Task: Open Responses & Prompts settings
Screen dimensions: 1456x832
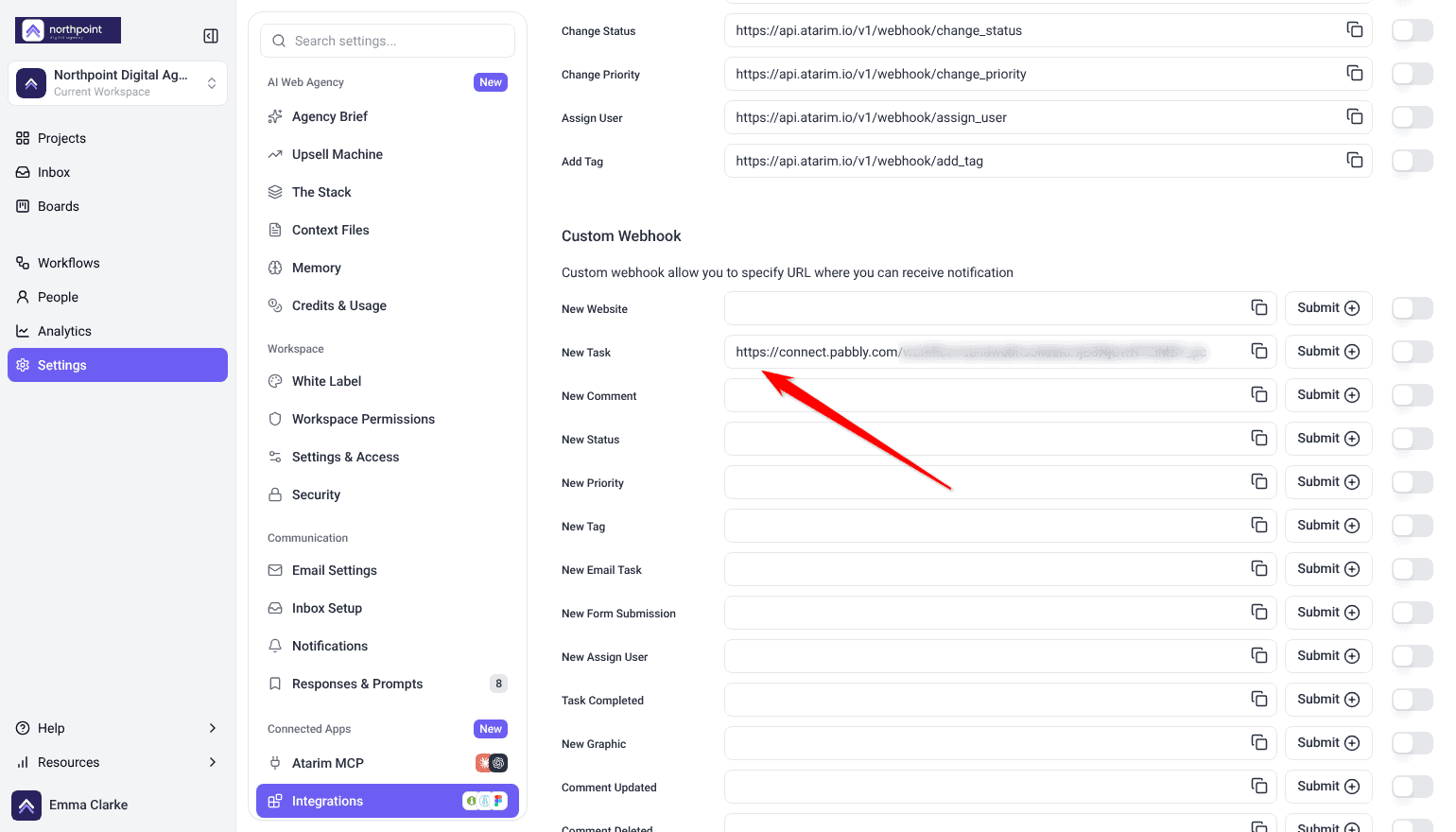Action: pos(388,684)
